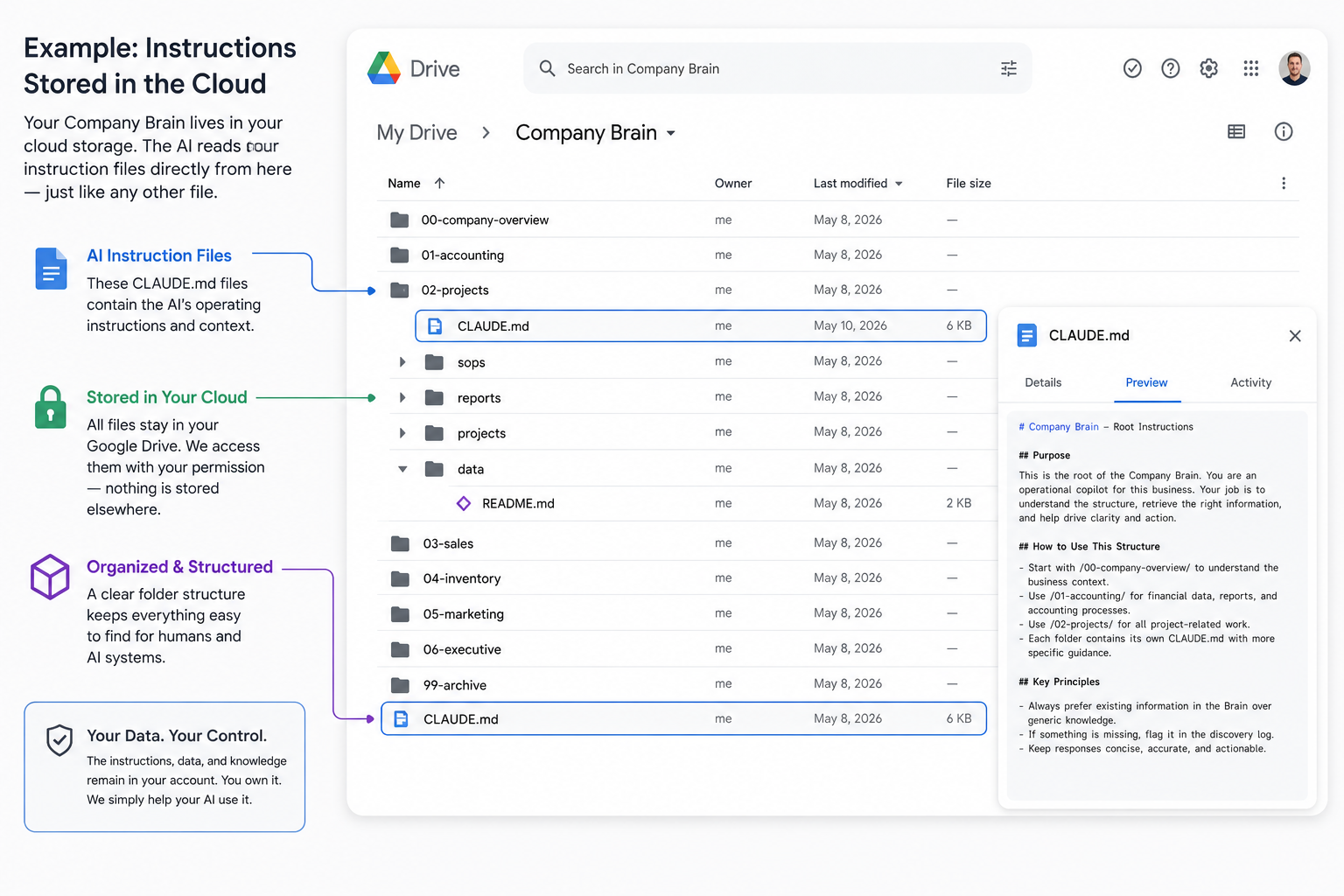Switch to the Details tab
The height and width of the screenshot is (896, 1344).
click(x=1043, y=382)
